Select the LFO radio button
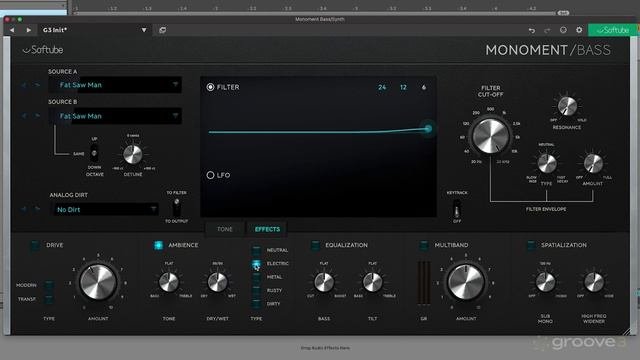This screenshot has width=640, height=360. point(210,175)
